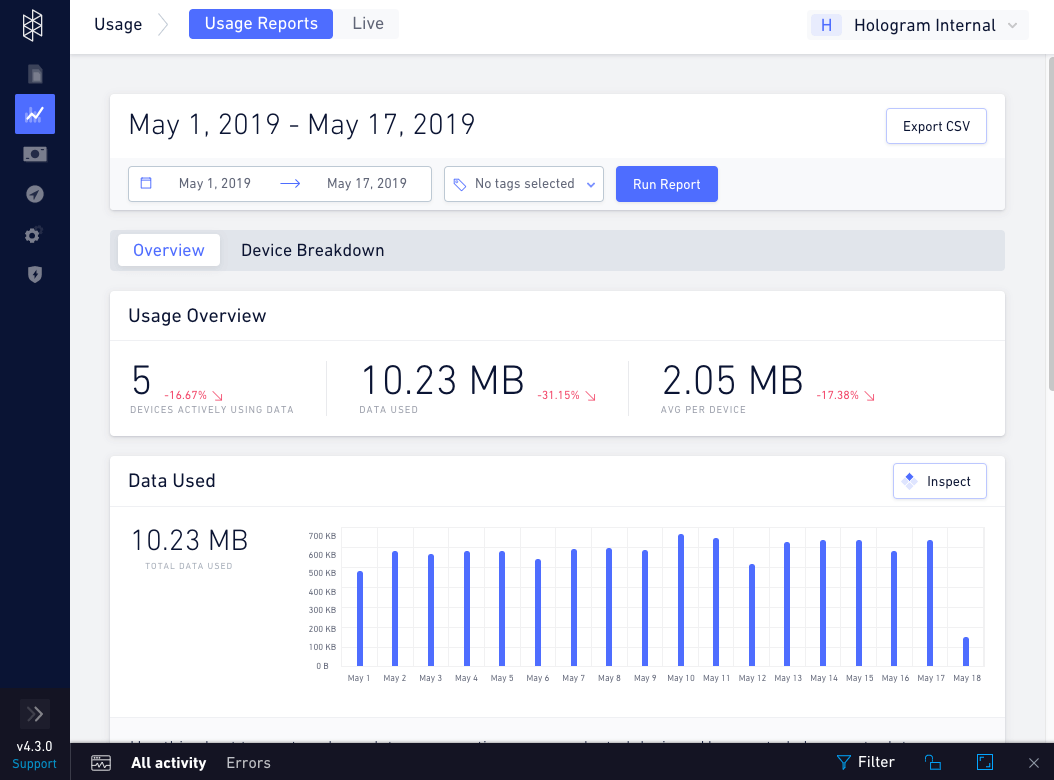This screenshot has width=1054, height=780.
Task: Expand the sidebar with double chevron
Action: pyautogui.click(x=35, y=714)
